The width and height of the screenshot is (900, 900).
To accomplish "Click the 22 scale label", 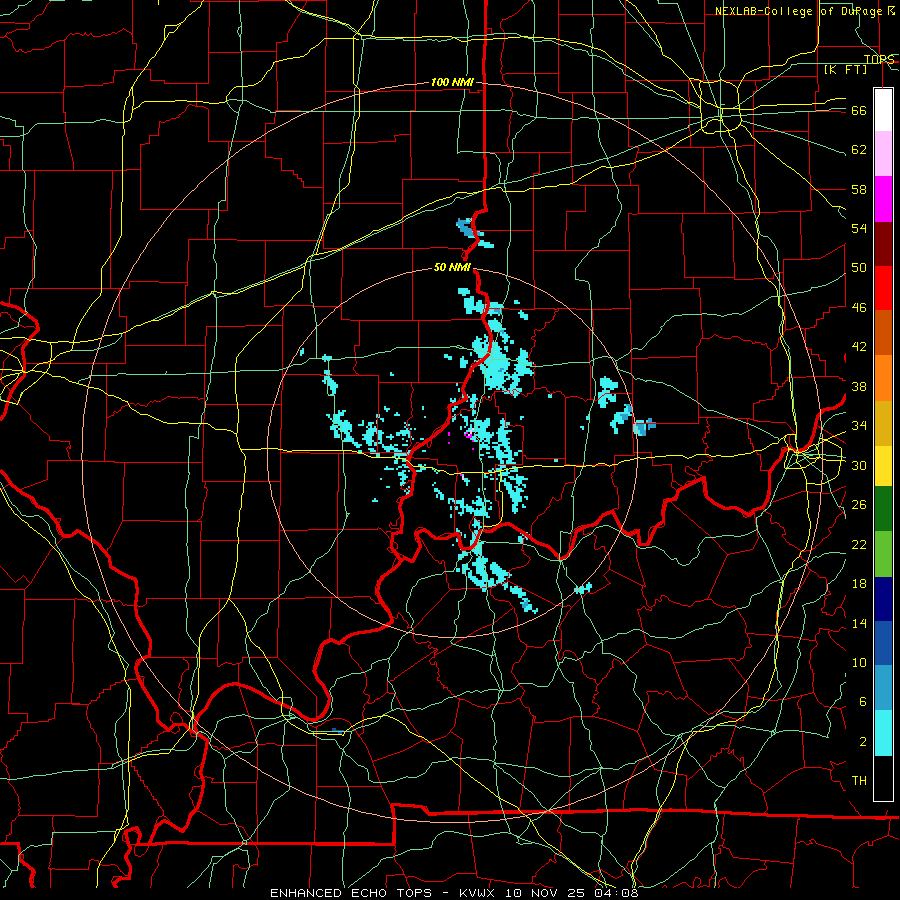I will [x=859, y=545].
